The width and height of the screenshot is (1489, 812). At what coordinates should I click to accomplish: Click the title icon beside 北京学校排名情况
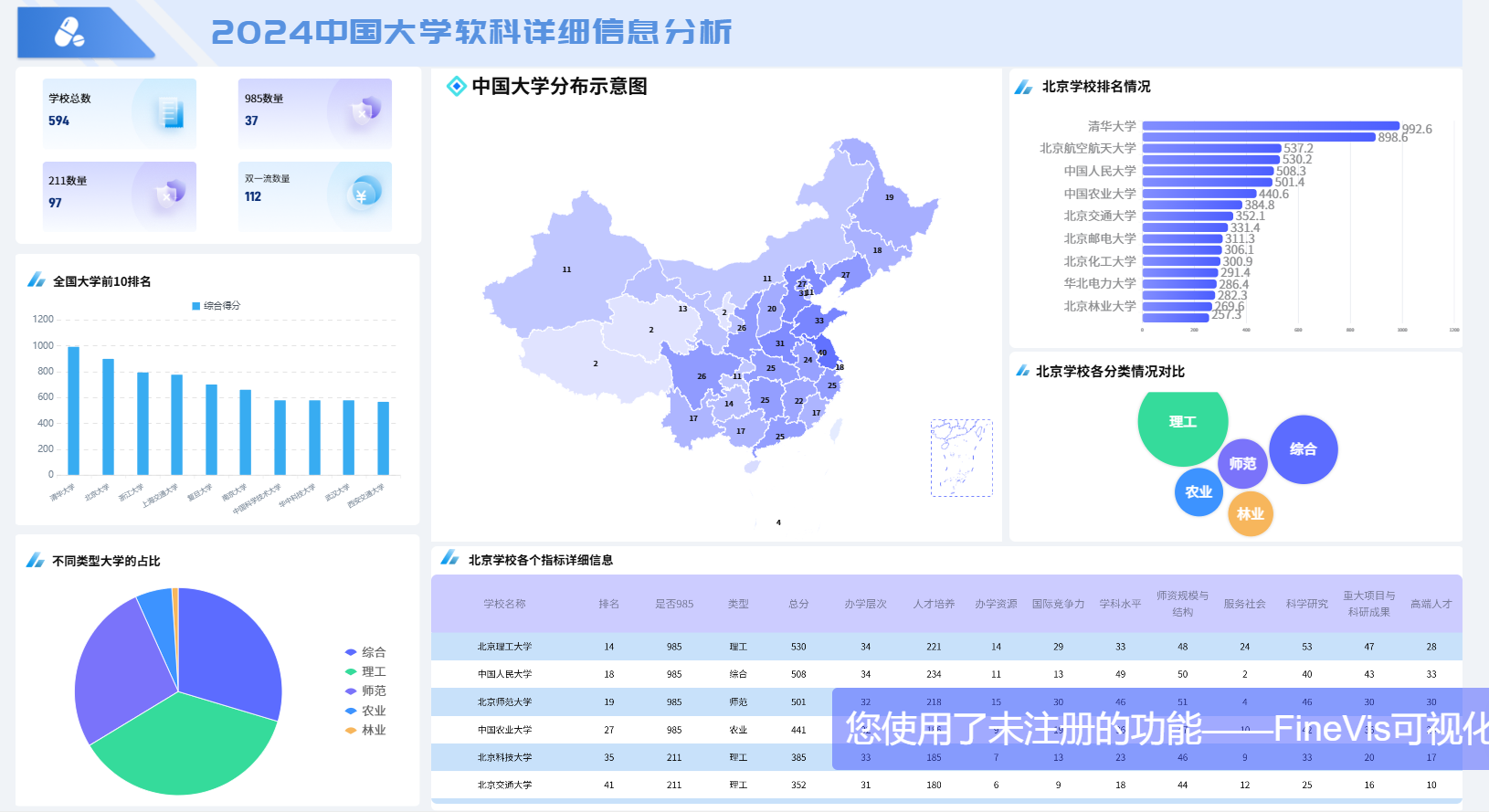(1024, 88)
